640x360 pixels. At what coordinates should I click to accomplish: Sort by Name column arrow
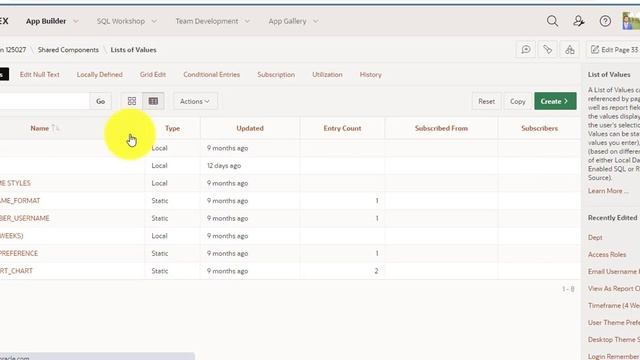pyautogui.click(x=56, y=128)
